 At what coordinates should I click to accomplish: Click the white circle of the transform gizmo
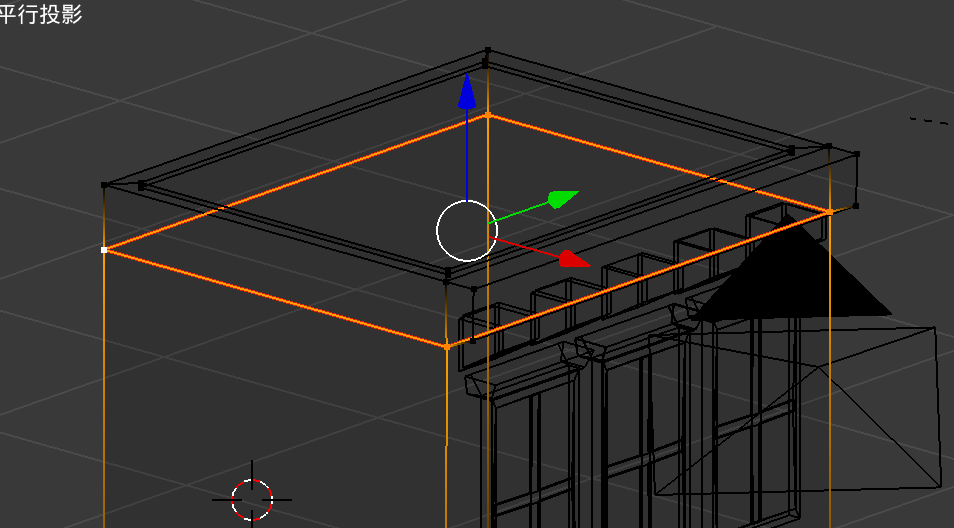click(x=467, y=231)
